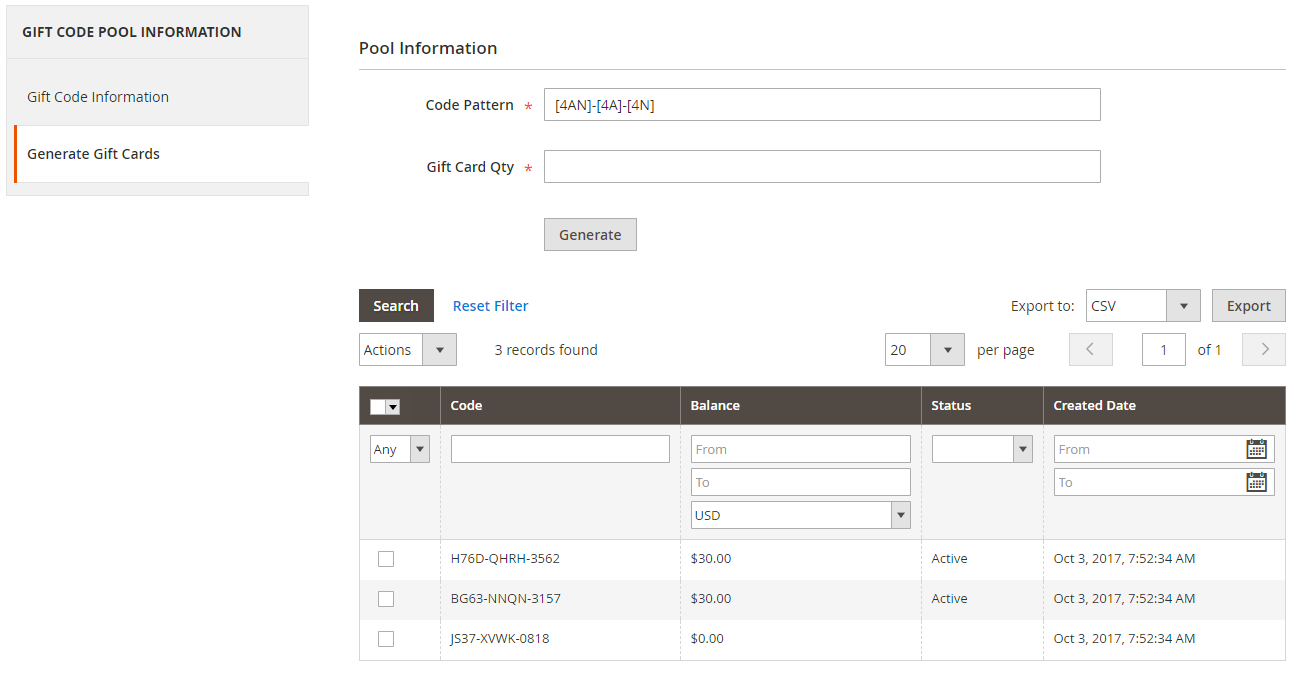Switch to the Generate Gift Cards tab
Screen dimensions: 1311x674
[x=94, y=154]
